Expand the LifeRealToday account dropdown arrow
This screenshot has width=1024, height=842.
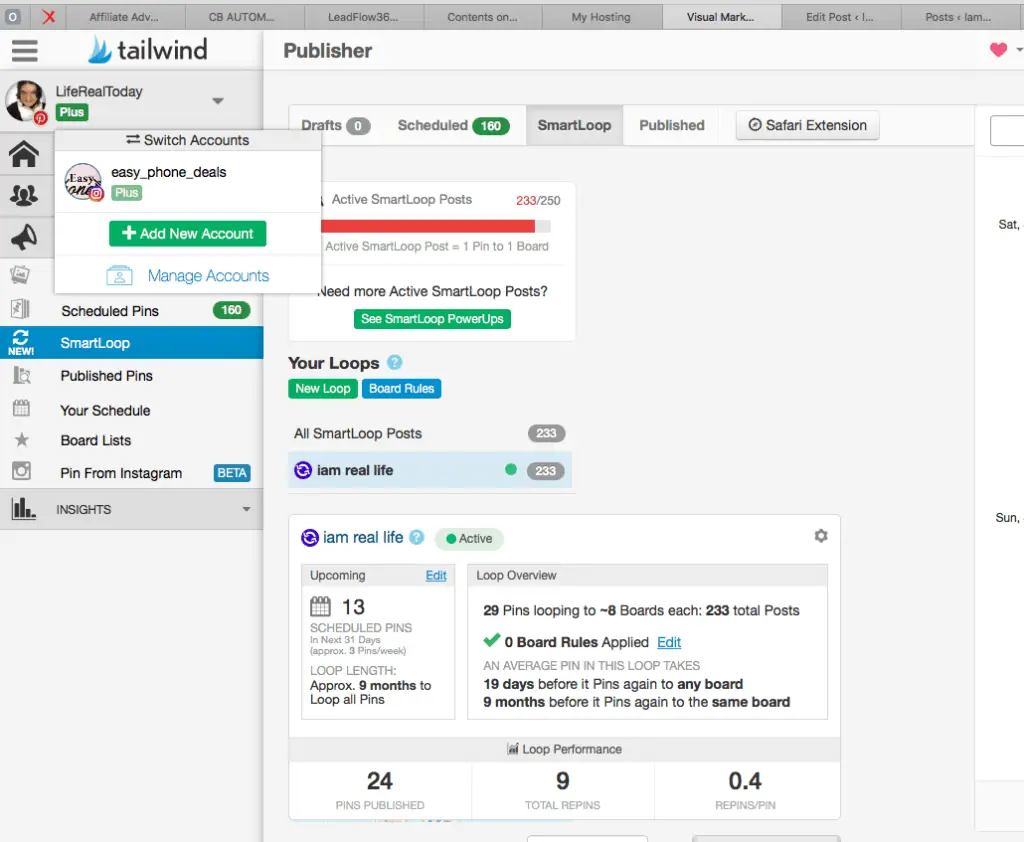(x=218, y=101)
